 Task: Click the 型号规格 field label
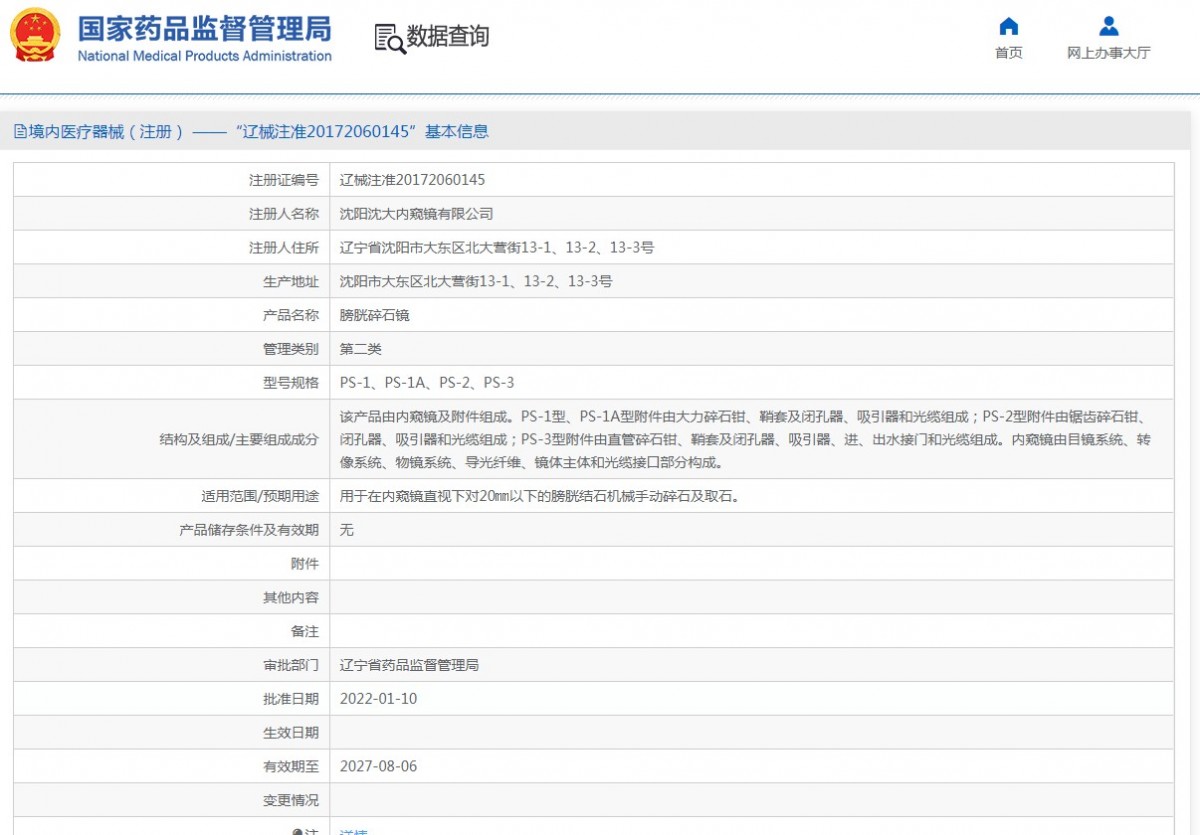click(x=291, y=383)
